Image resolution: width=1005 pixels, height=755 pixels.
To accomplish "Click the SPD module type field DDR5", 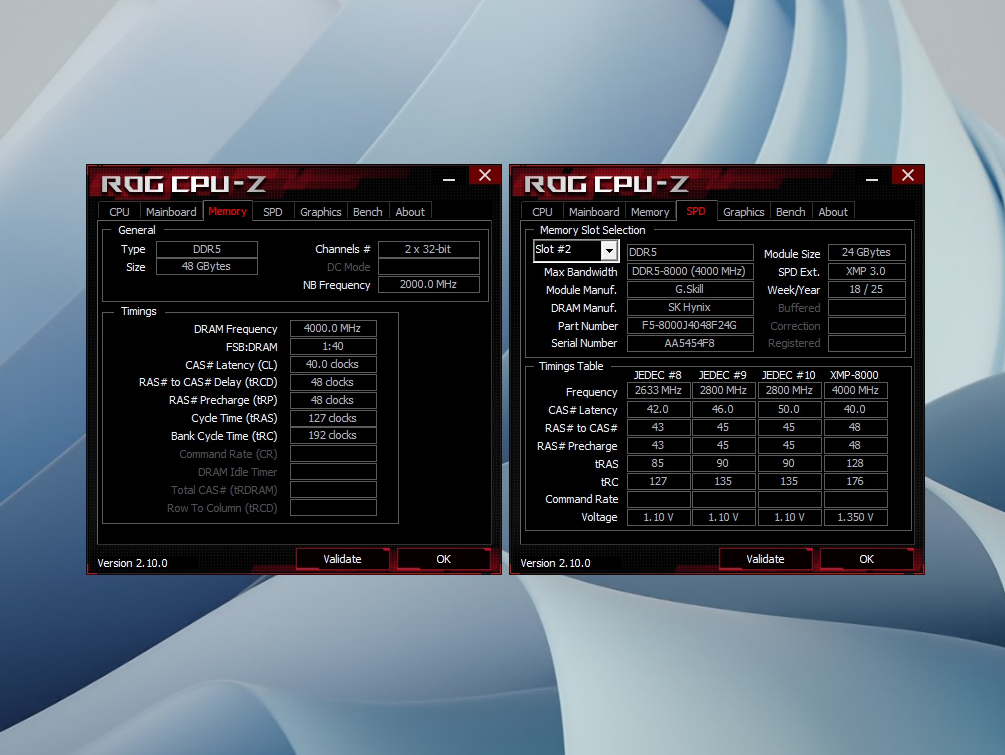I will tap(690, 253).
